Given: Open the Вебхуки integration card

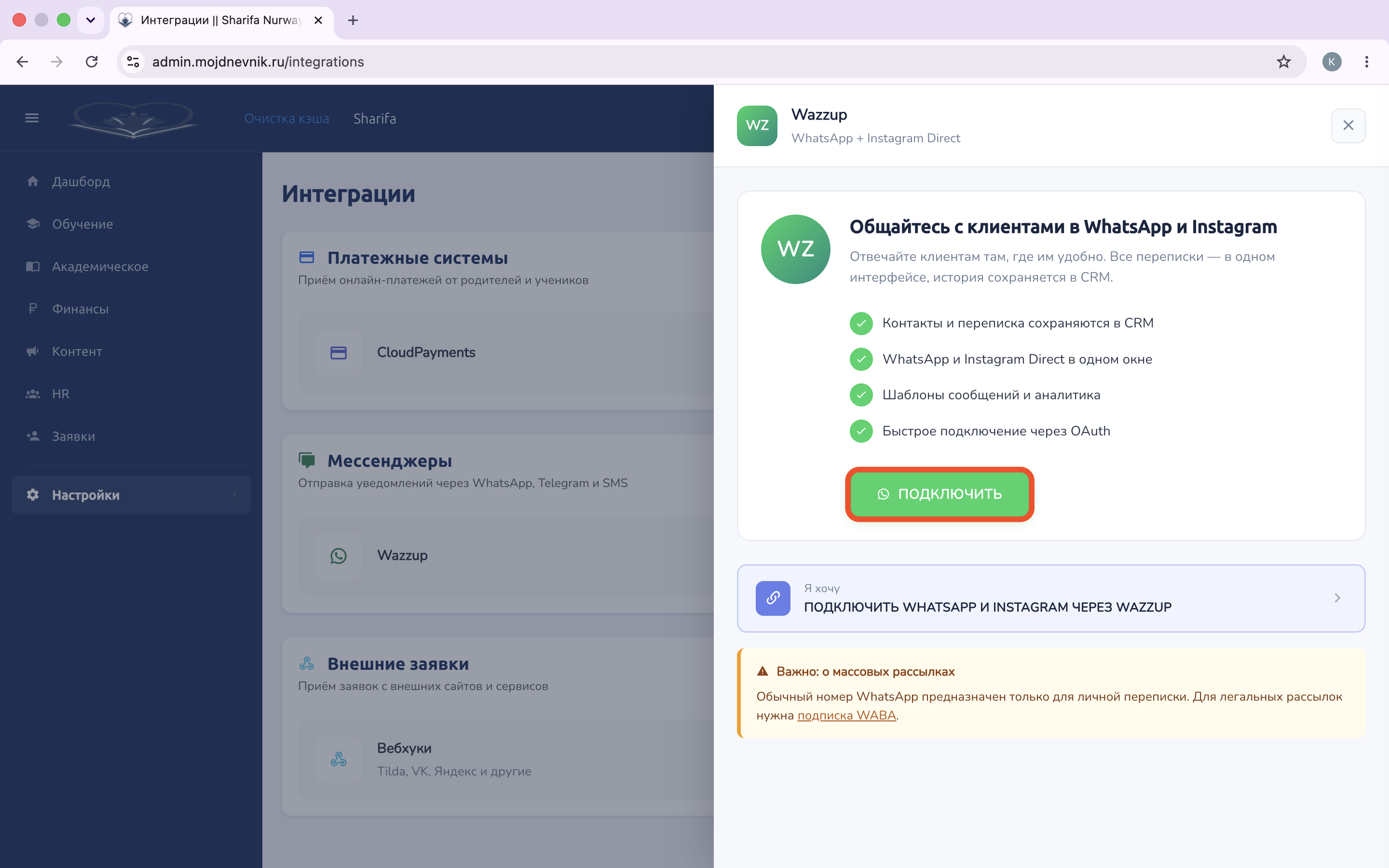Looking at the screenshot, I should pyautogui.click(x=506, y=759).
